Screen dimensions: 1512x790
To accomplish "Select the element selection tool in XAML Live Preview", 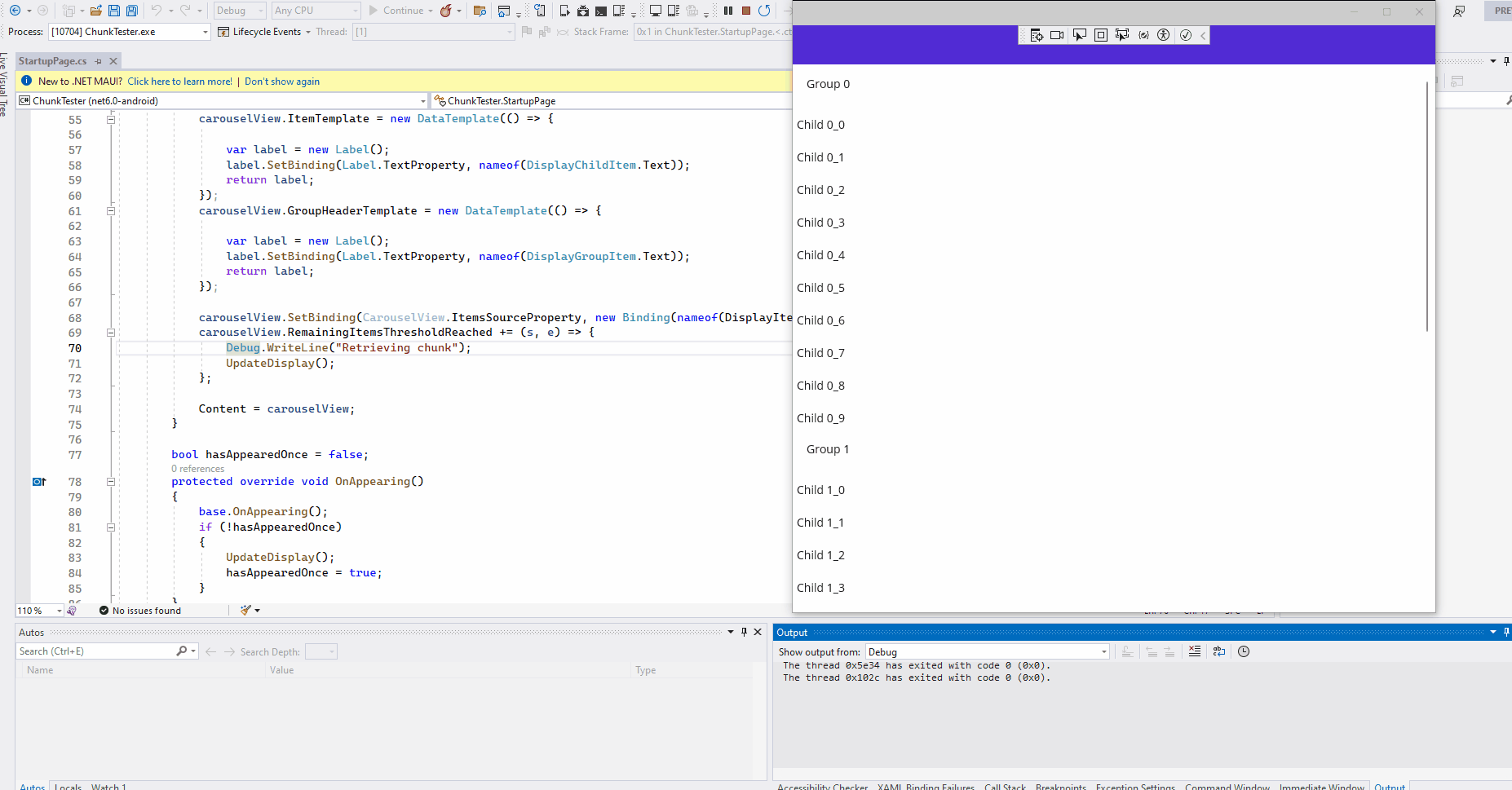I will [x=1079, y=35].
